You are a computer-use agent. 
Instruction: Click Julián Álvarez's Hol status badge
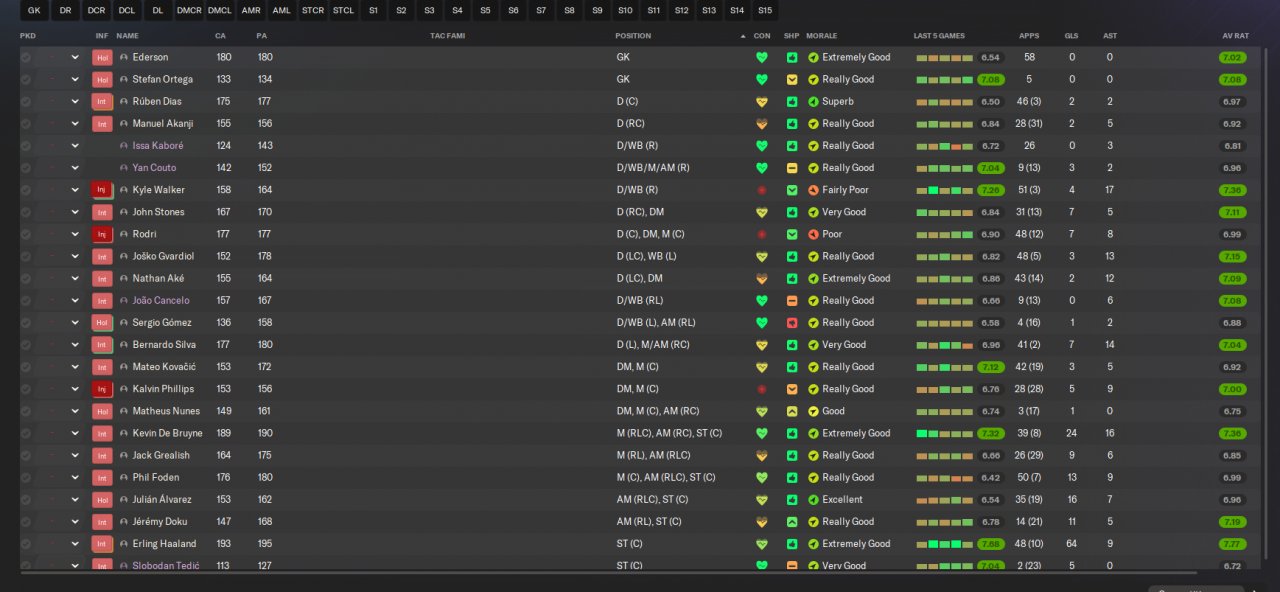coord(102,500)
